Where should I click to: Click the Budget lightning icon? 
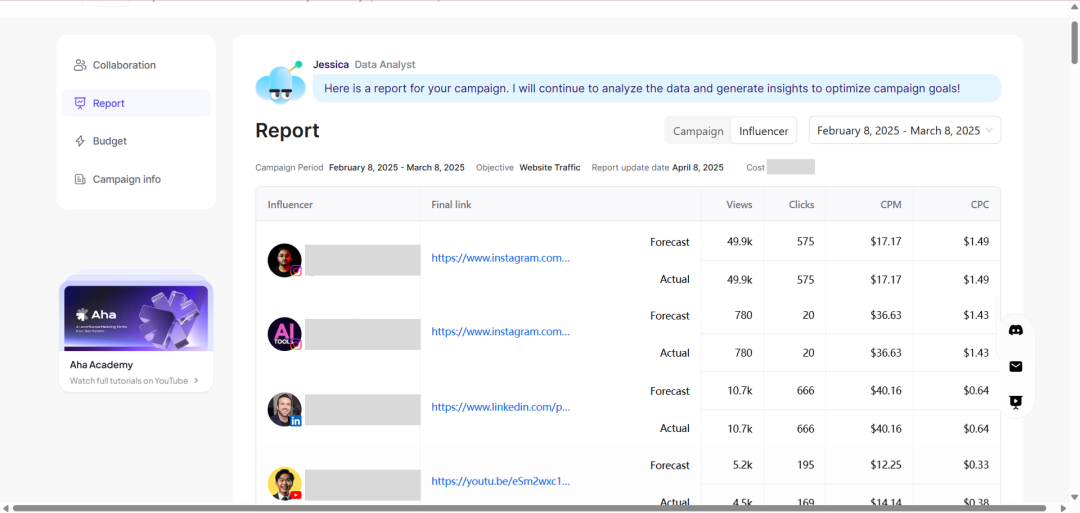coord(80,141)
